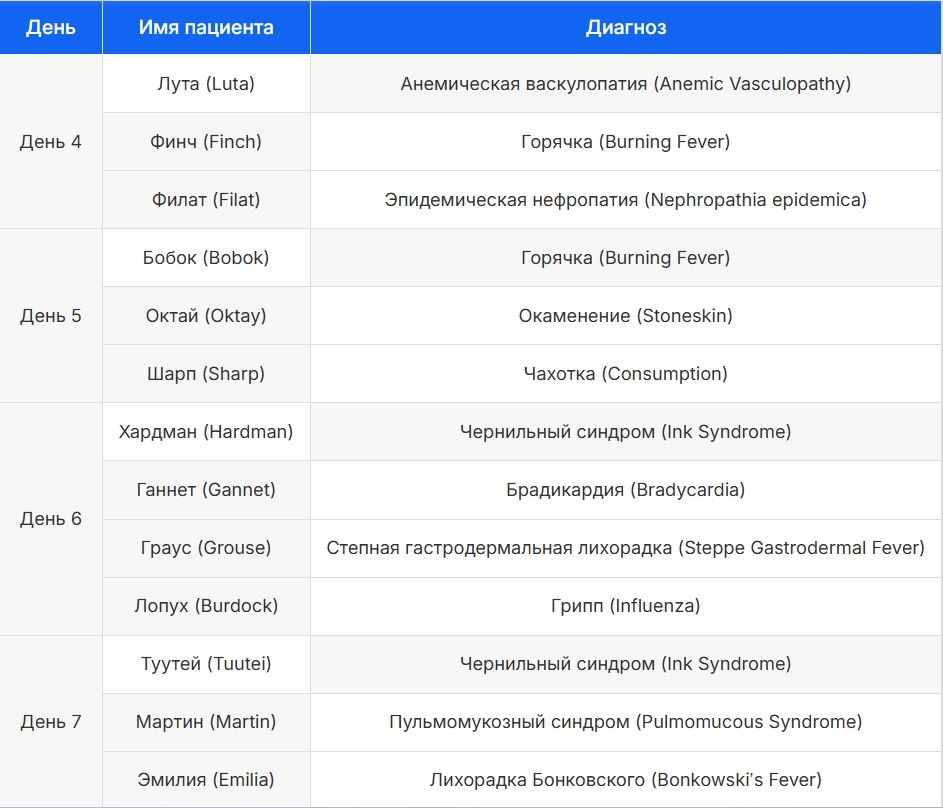
Task: Select the День 6 row group cell
Action: coord(51,519)
